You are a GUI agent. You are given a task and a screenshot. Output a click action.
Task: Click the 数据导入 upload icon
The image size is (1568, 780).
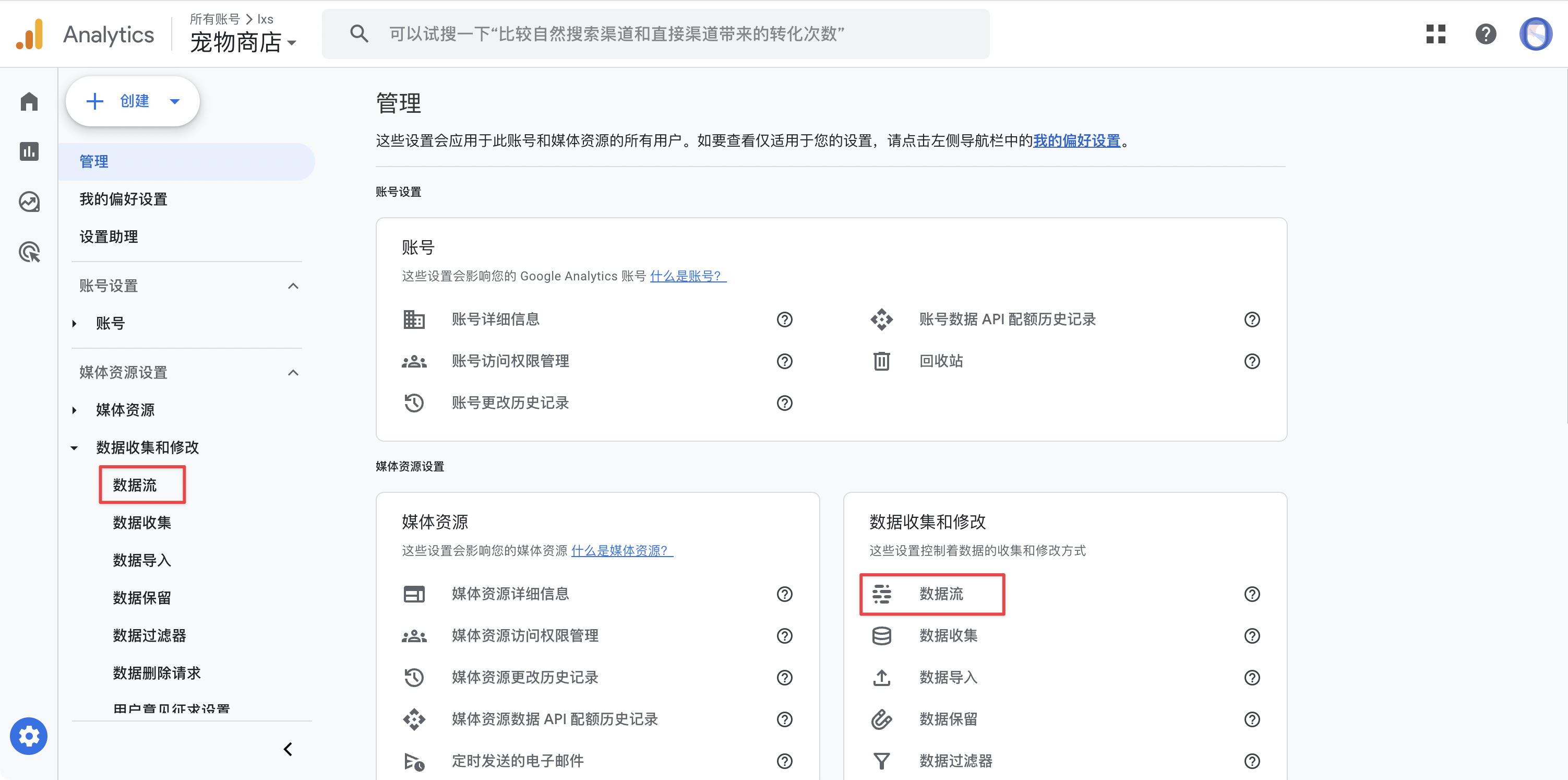point(882,677)
